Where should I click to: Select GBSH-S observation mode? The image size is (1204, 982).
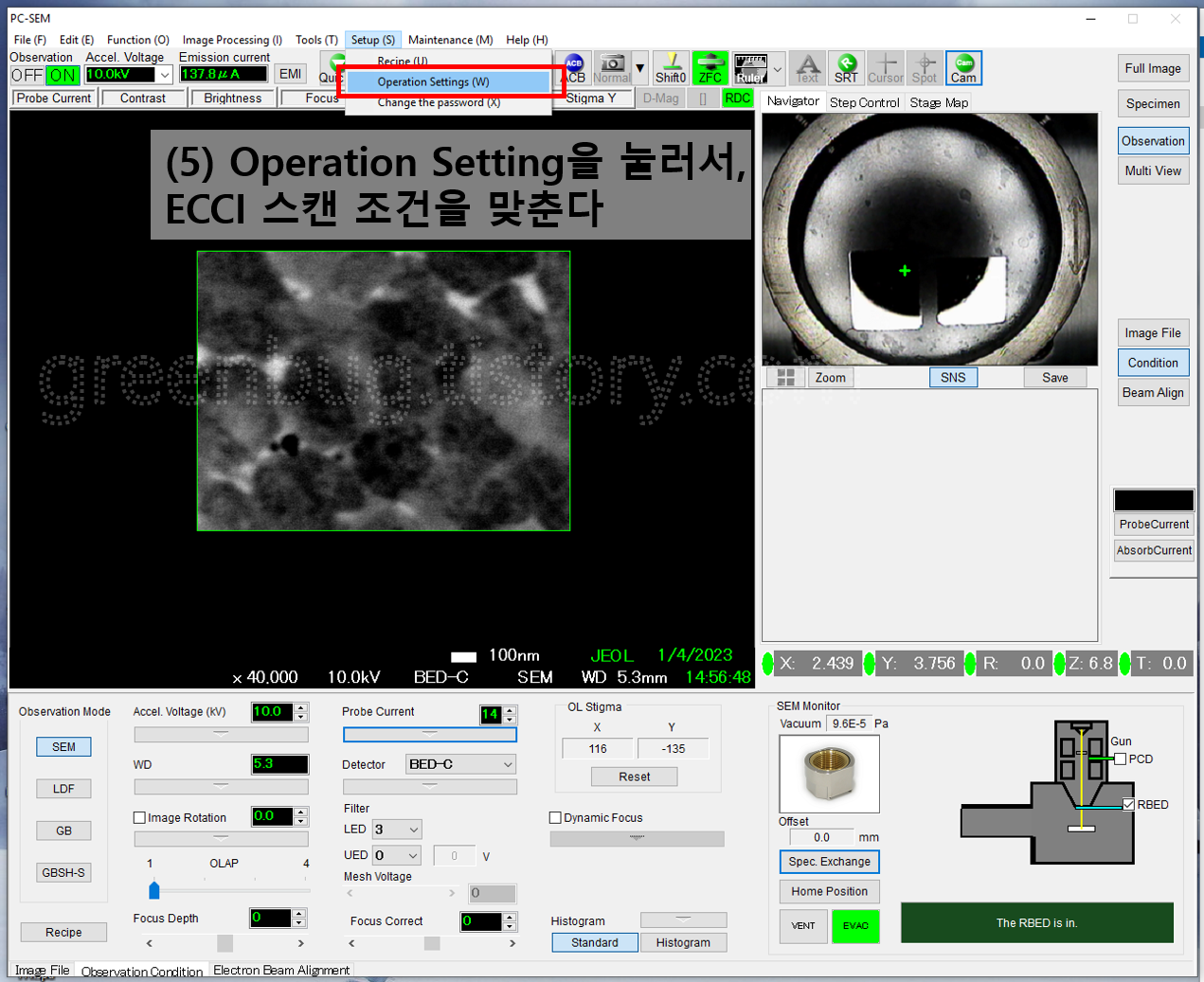tap(63, 872)
